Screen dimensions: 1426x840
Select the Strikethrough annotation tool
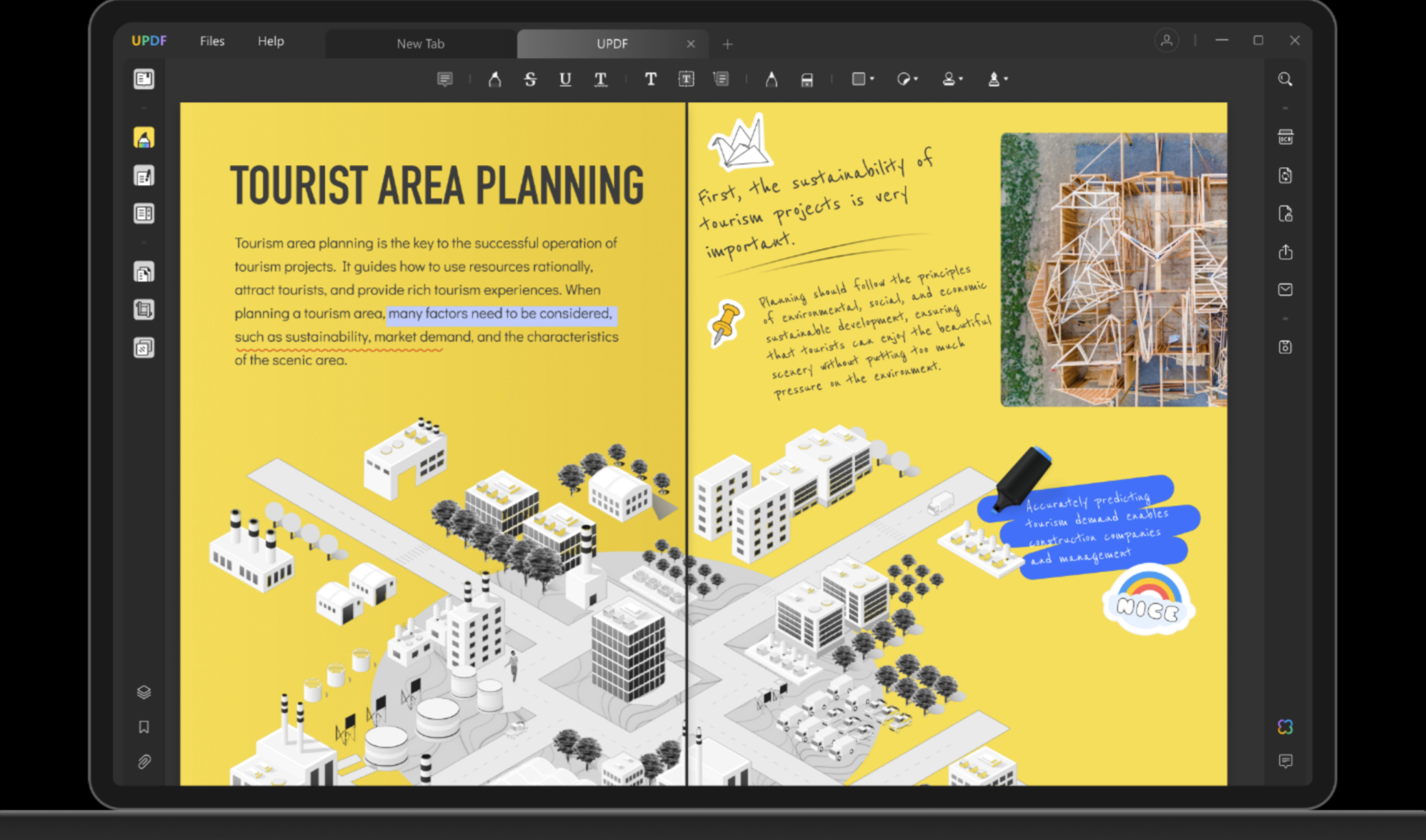[x=531, y=79]
